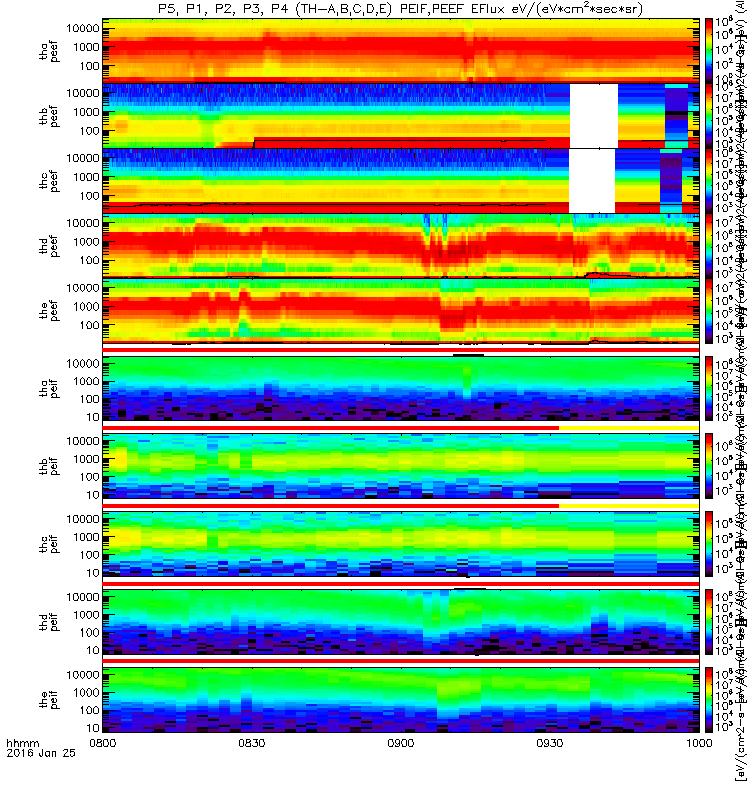Click the 10000 energy tick in tha peef panel
This screenshot has height=800, width=750.
[x=83, y=29]
